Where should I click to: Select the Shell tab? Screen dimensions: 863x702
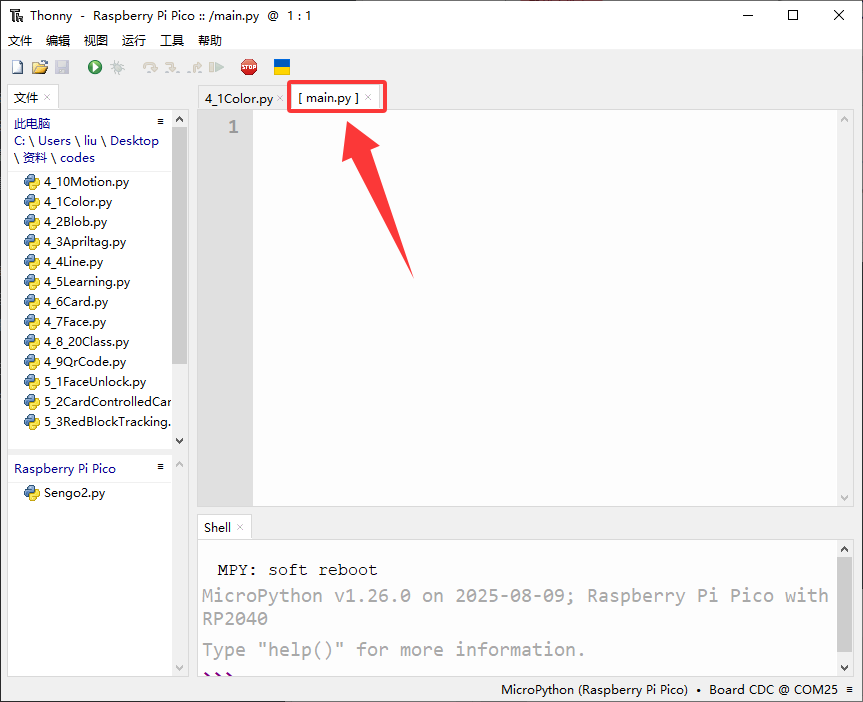(217, 527)
